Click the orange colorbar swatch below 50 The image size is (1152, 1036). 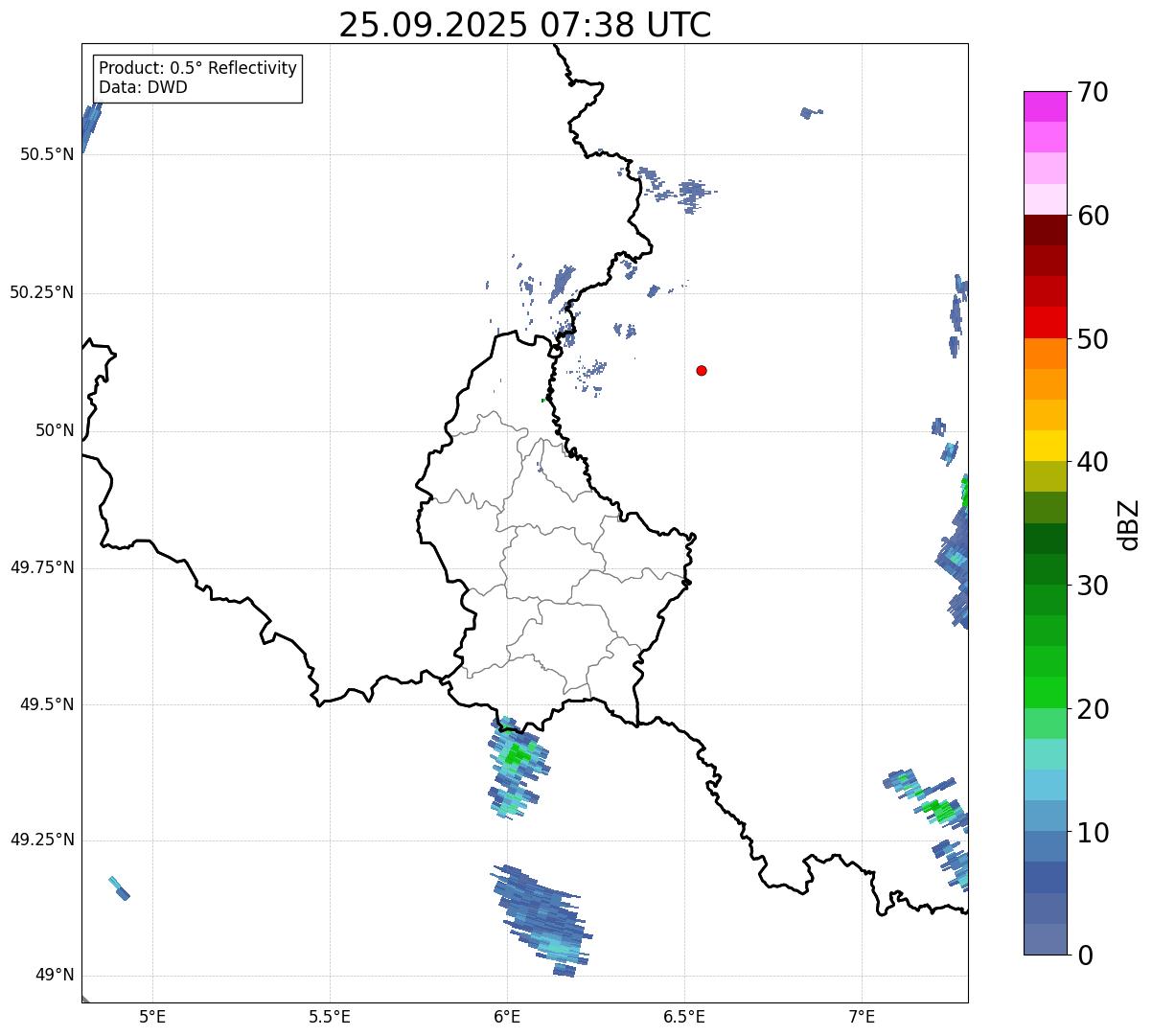[x=1047, y=353]
